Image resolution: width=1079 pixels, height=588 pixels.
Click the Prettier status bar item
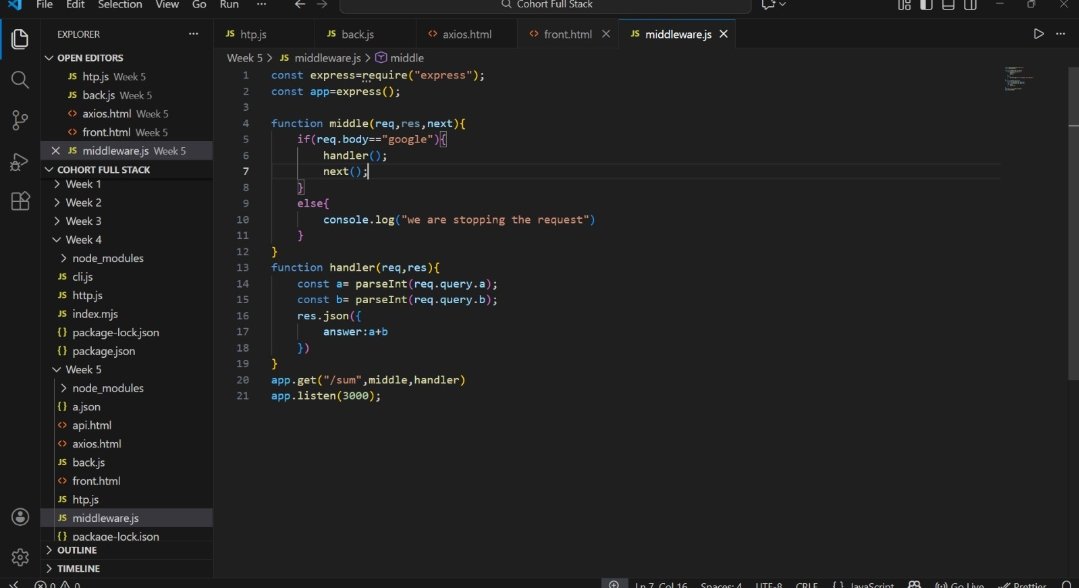pos(1023,585)
